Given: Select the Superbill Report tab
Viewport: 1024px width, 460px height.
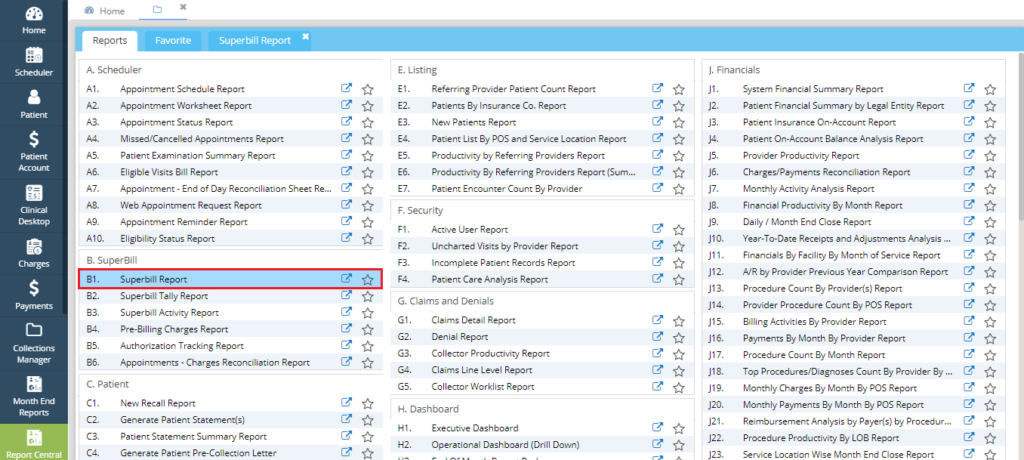Looking at the screenshot, I should click(255, 41).
